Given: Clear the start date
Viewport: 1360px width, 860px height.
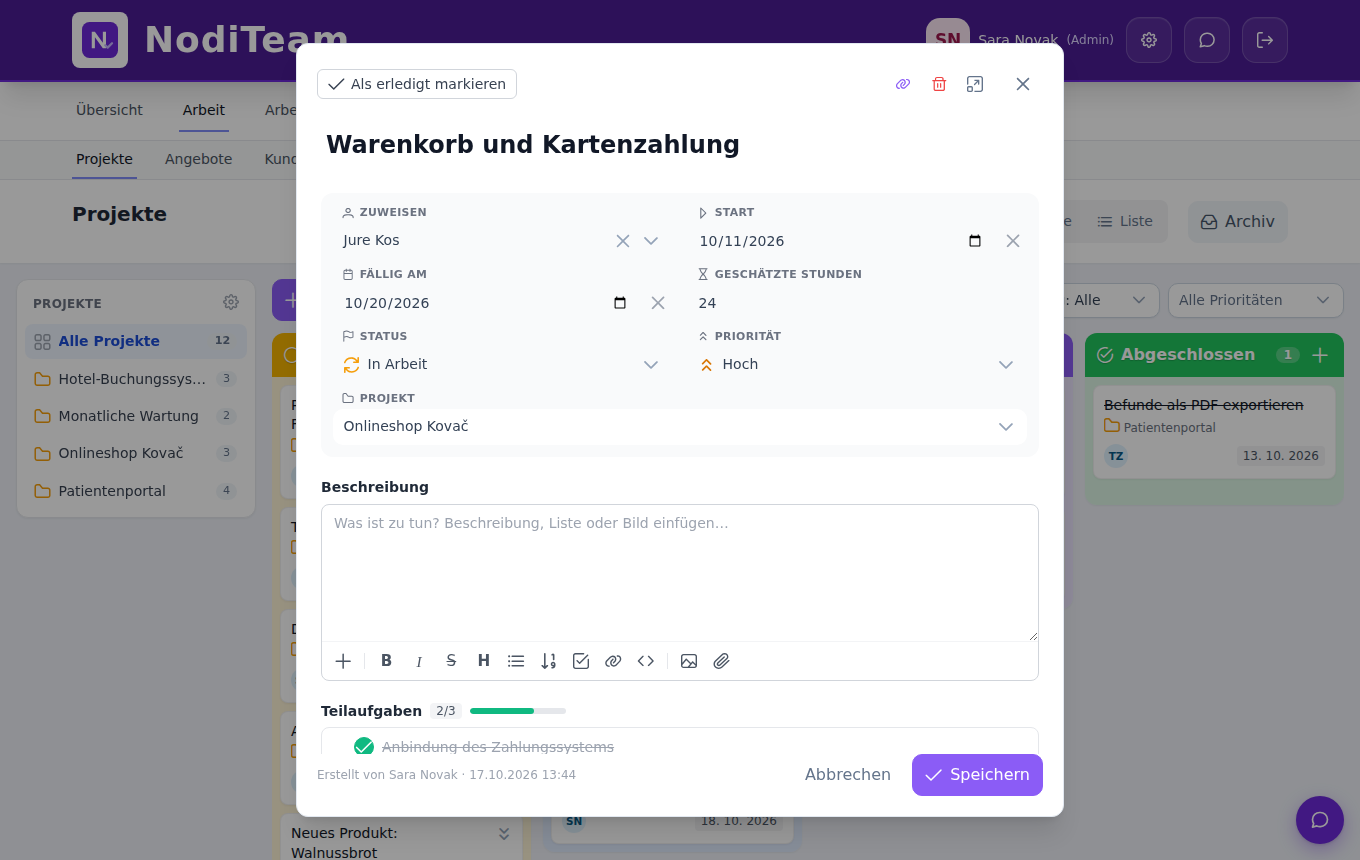Looking at the screenshot, I should 1013,241.
